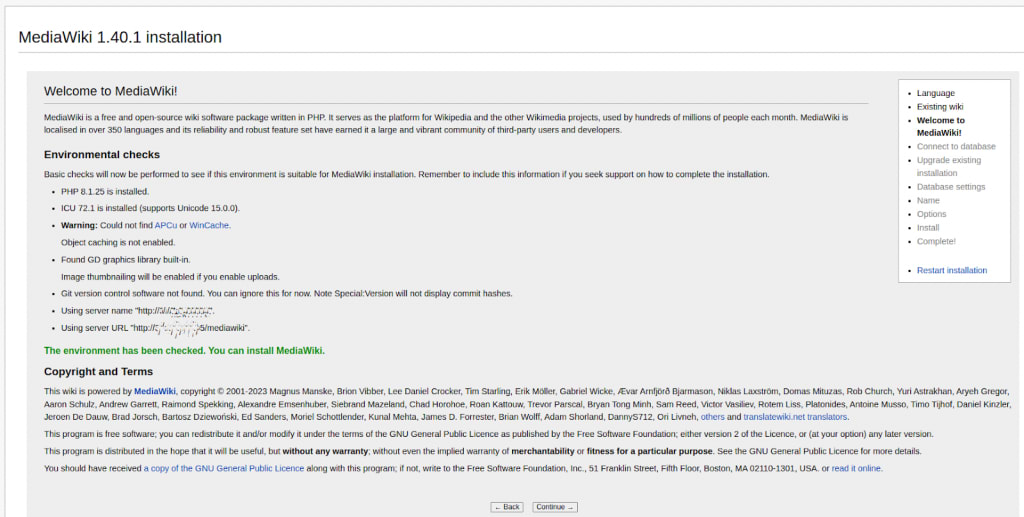Click bold 'merchantability' text
This screenshot has width=1024, height=517.
pyautogui.click(x=543, y=451)
